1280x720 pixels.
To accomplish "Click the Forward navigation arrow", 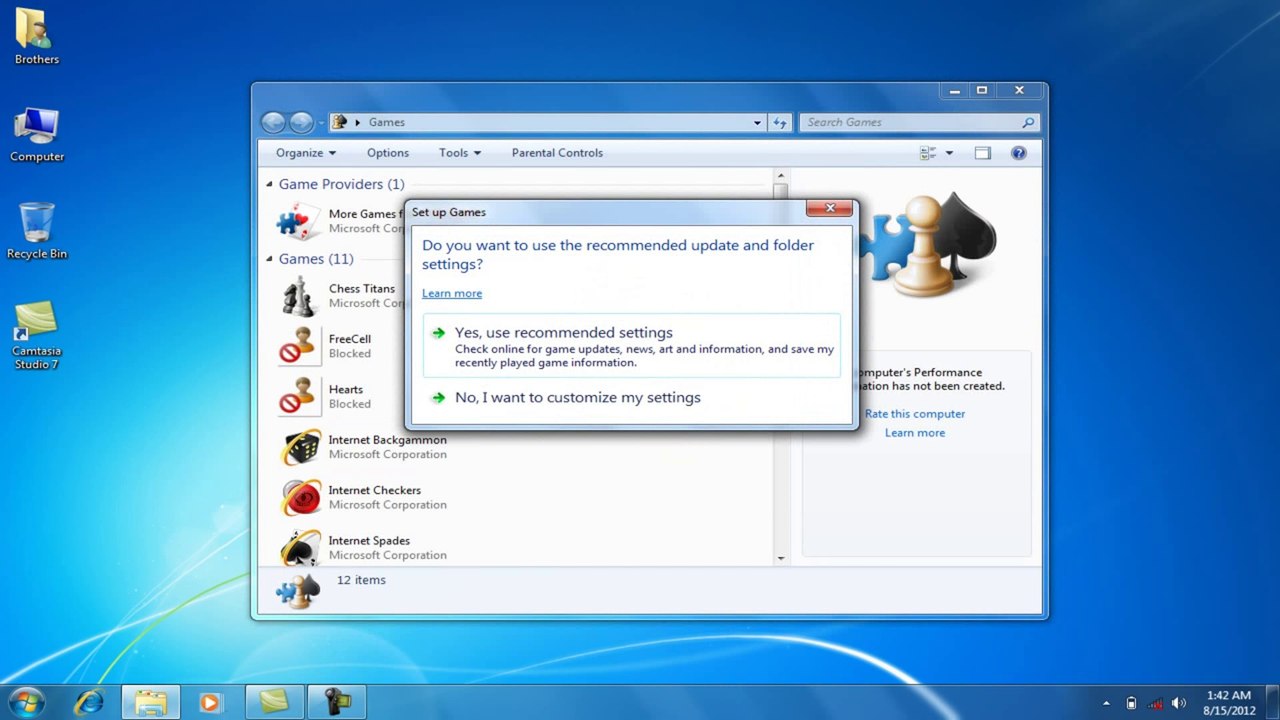I will click(x=301, y=122).
